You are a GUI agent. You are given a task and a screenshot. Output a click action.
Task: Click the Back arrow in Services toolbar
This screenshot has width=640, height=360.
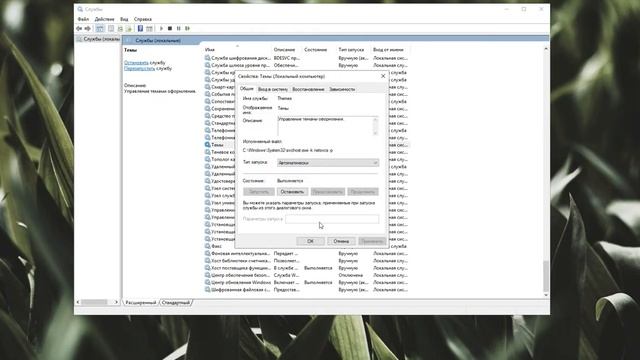(79, 29)
